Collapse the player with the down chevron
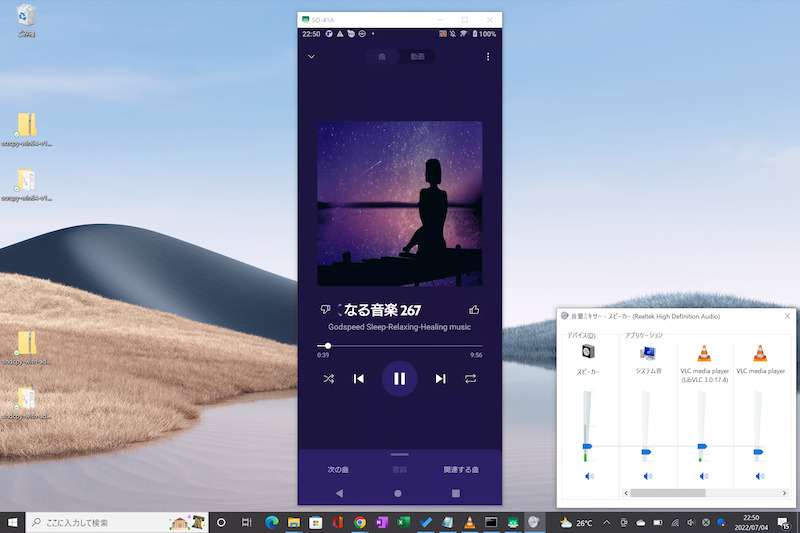 [x=312, y=57]
